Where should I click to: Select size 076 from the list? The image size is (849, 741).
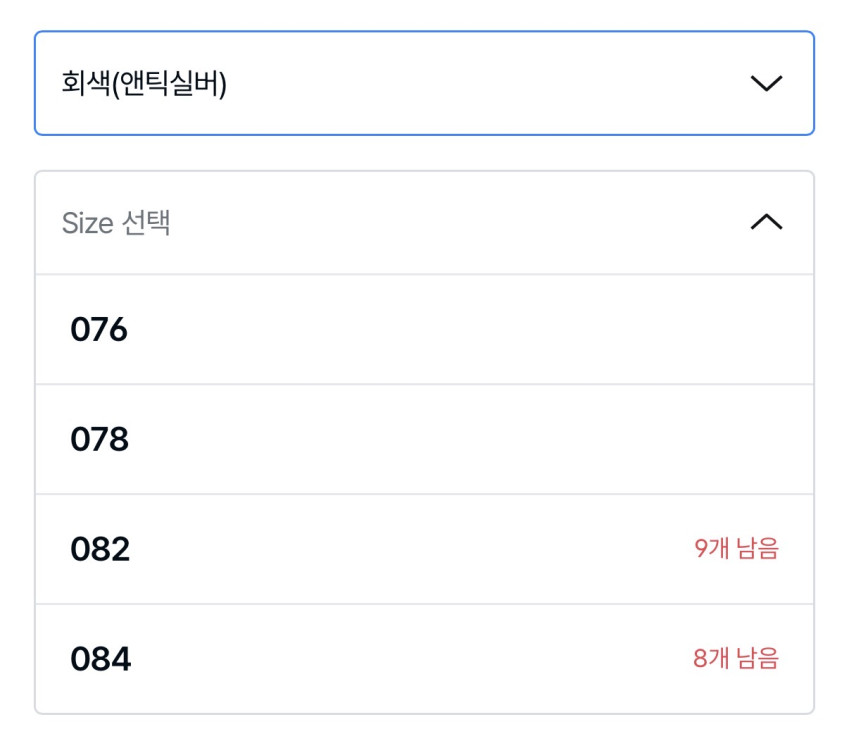(424, 330)
